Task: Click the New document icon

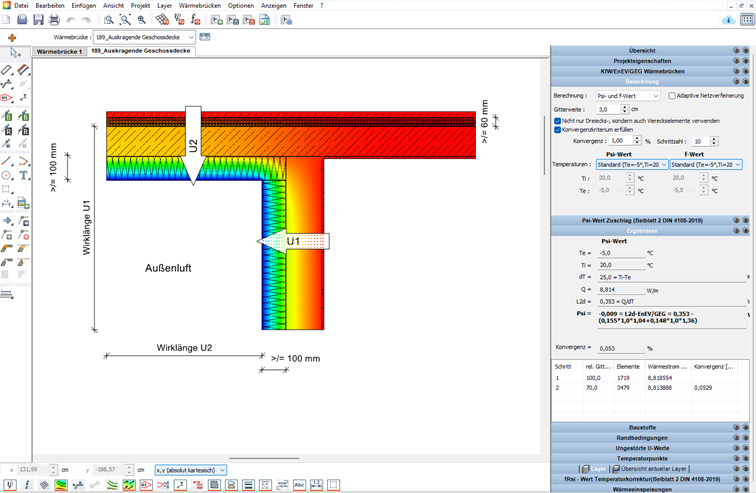Action: coord(6,20)
